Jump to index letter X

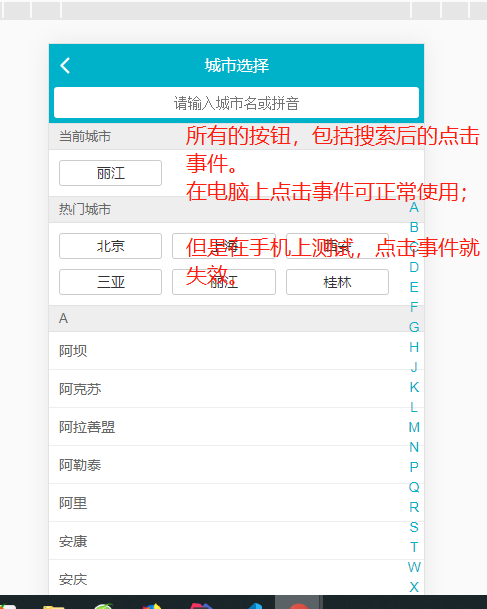414,587
